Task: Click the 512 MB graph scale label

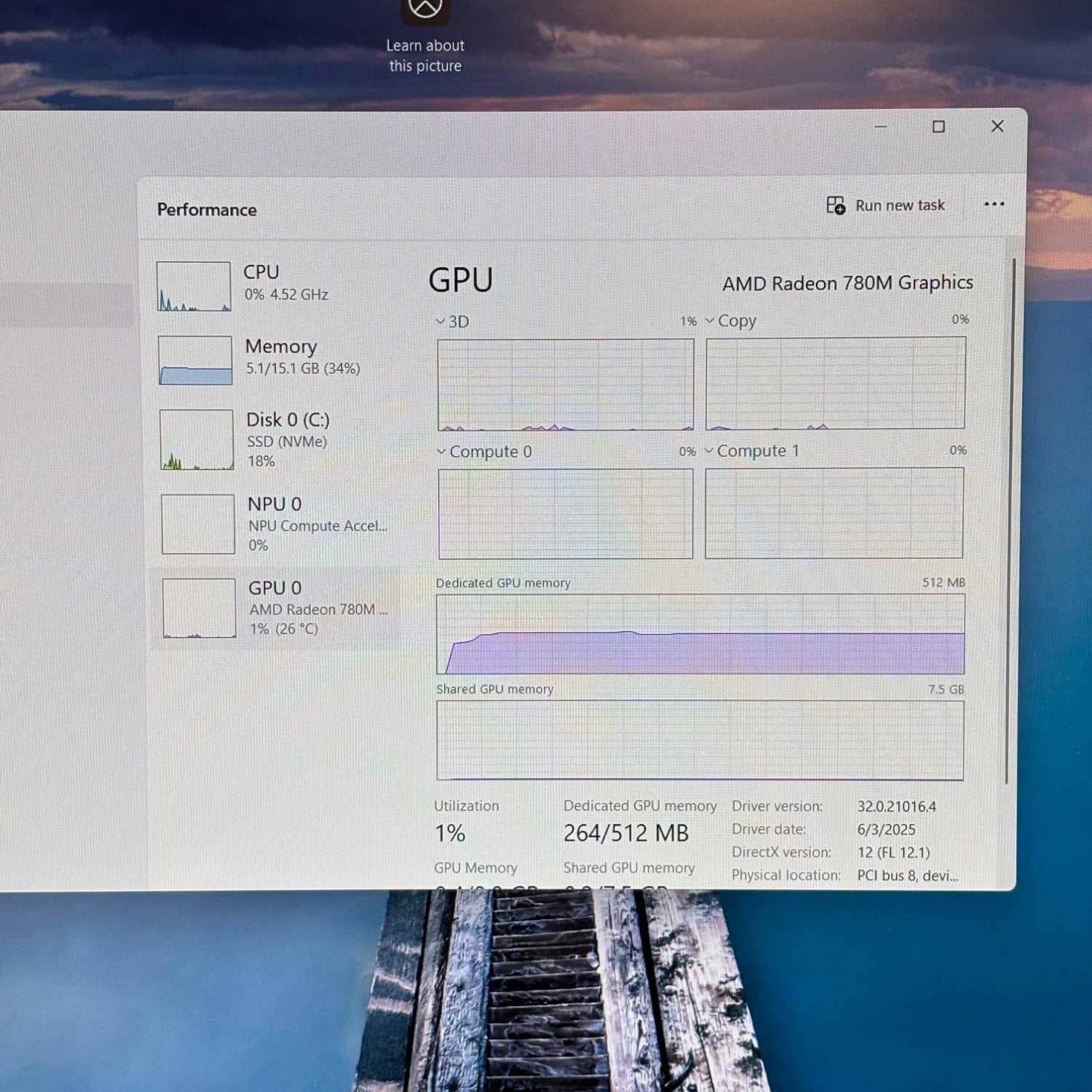Action: click(x=943, y=582)
